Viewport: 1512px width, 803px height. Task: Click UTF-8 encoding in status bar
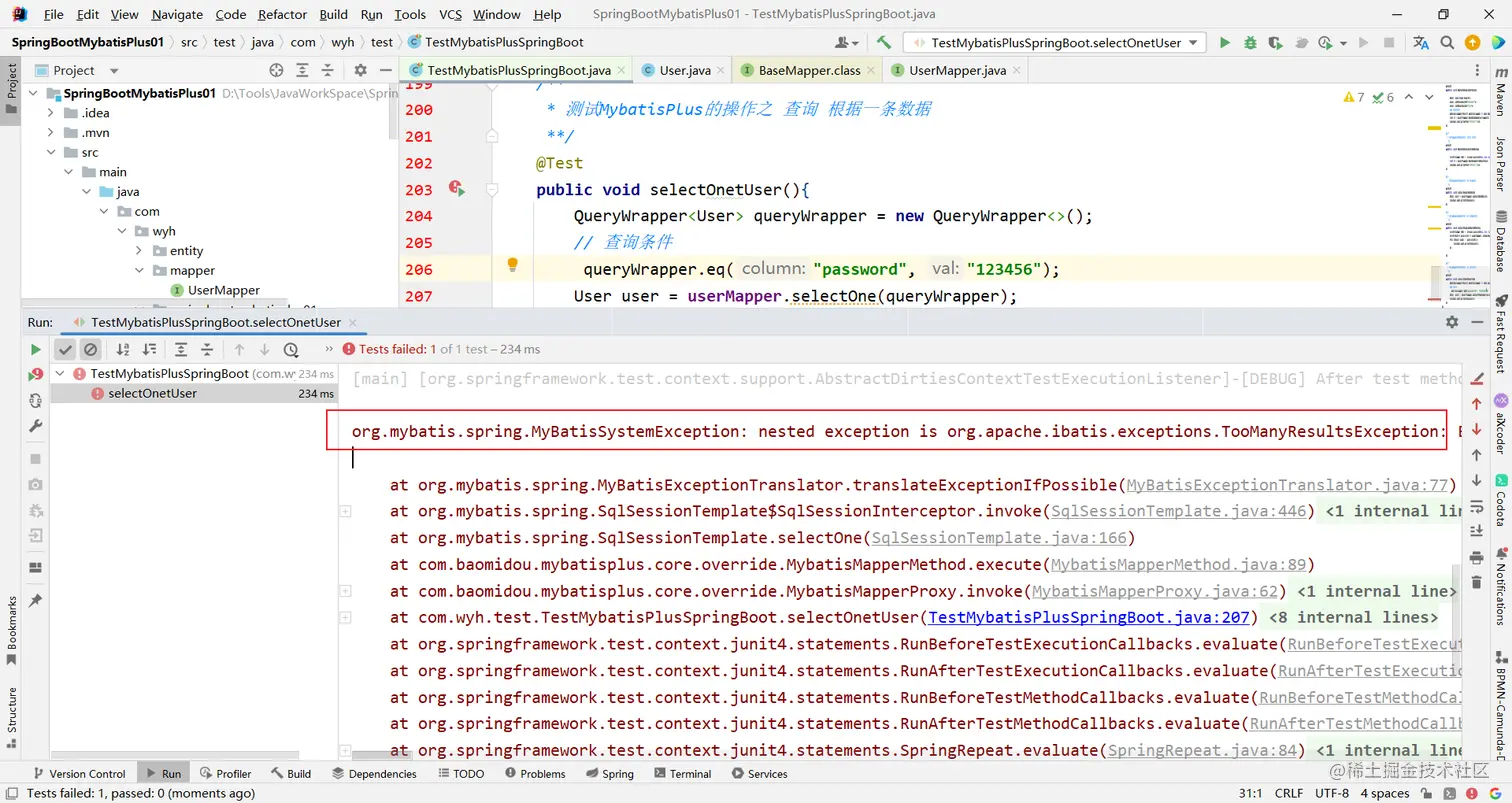click(1333, 793)
